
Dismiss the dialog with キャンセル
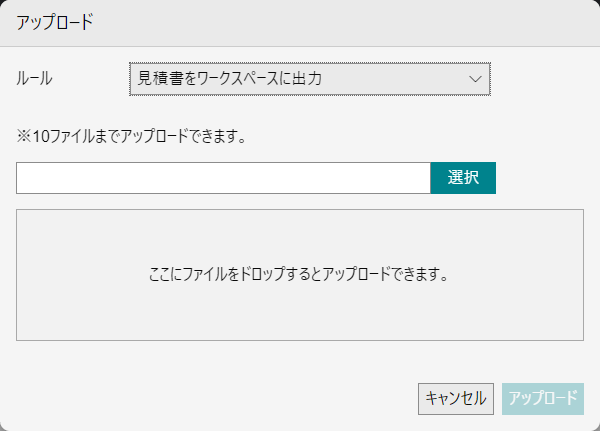pos(456,399)
